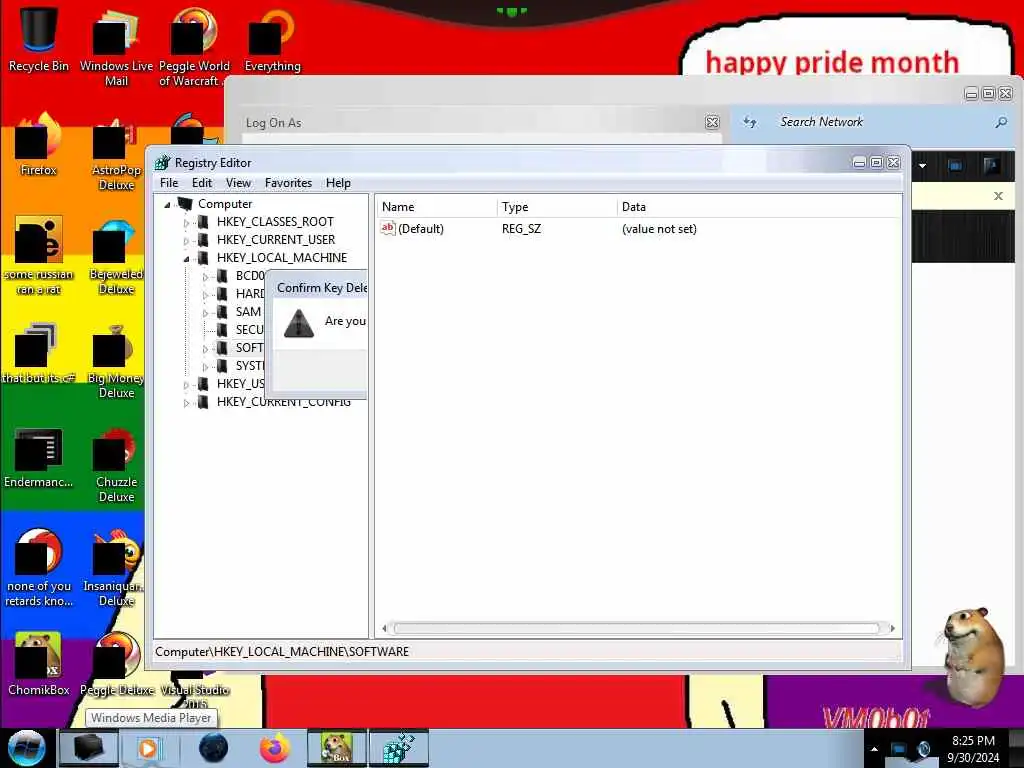Click the network tray icon
This screenshot has width=1024, height=768.
[899, 749]
